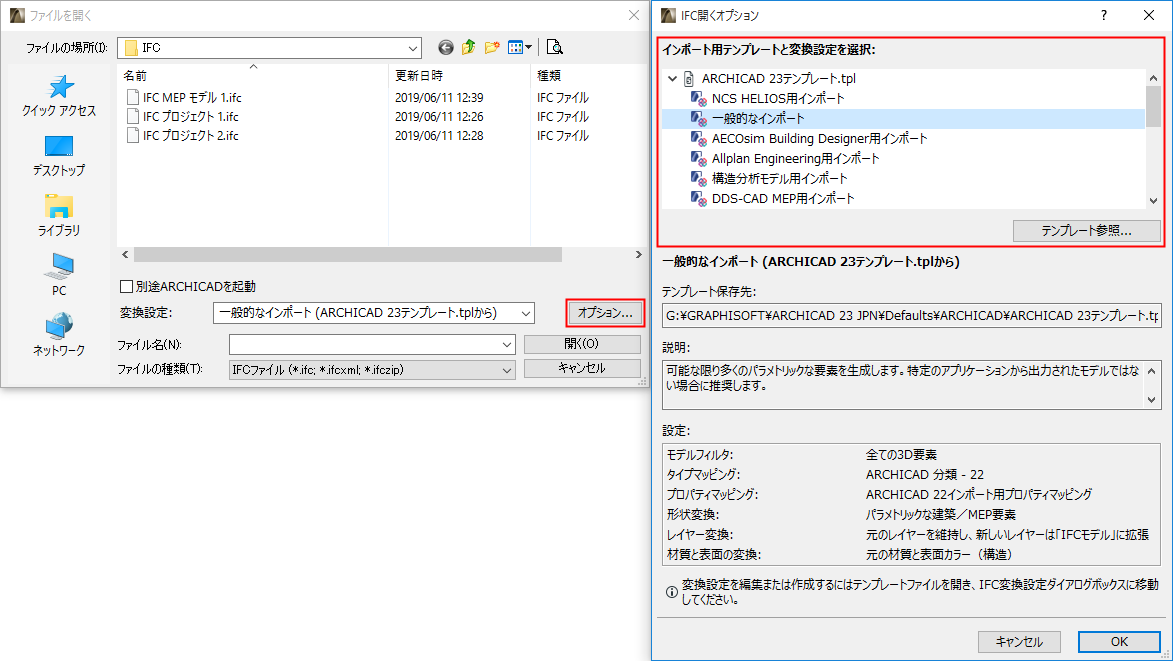The width and height of the screenshot is (1173, 661).
Task: Click the info icon beside translator note
Action: click(672, 592)
